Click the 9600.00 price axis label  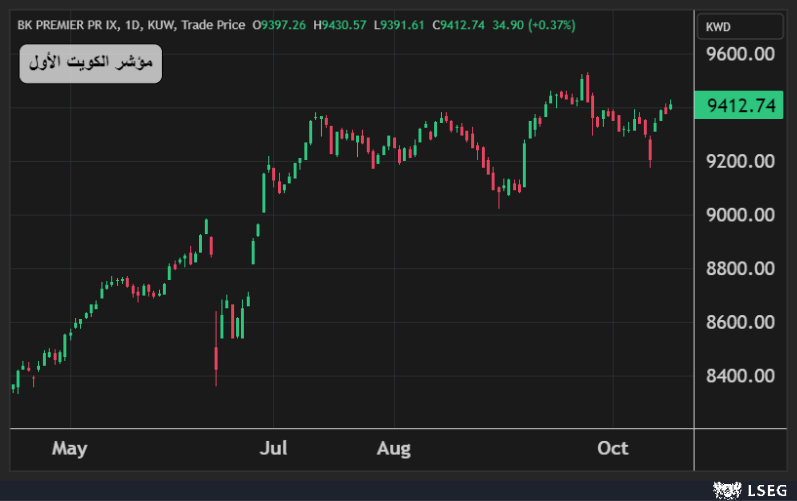pyautogui.click(x=741, y=54)
